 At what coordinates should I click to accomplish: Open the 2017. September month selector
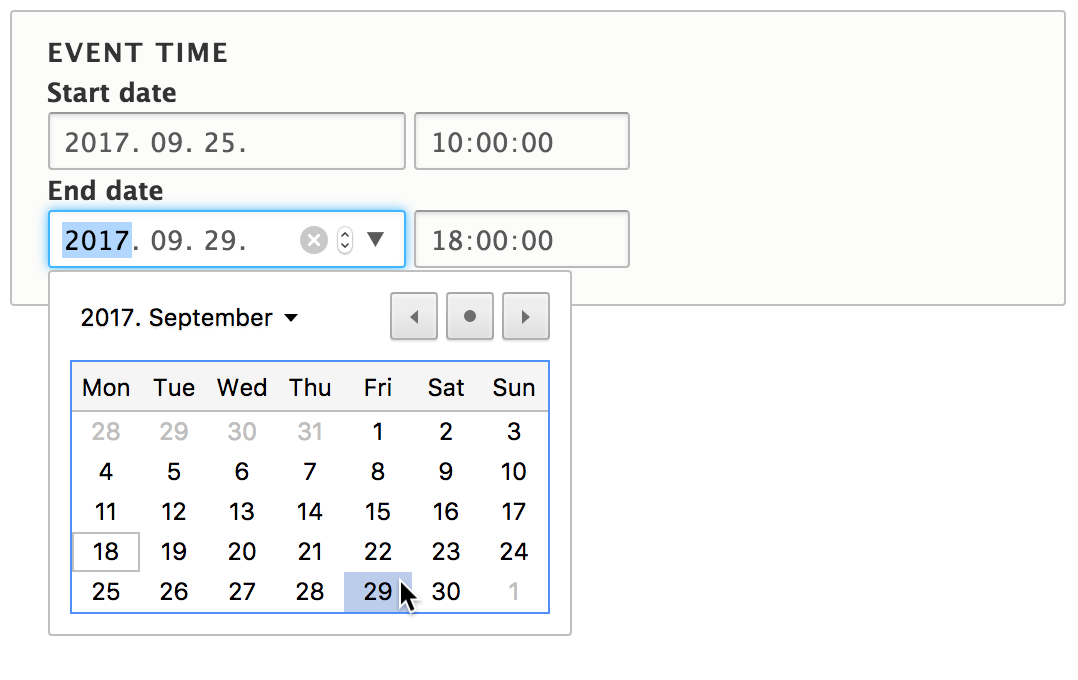[x=189, y=318]
